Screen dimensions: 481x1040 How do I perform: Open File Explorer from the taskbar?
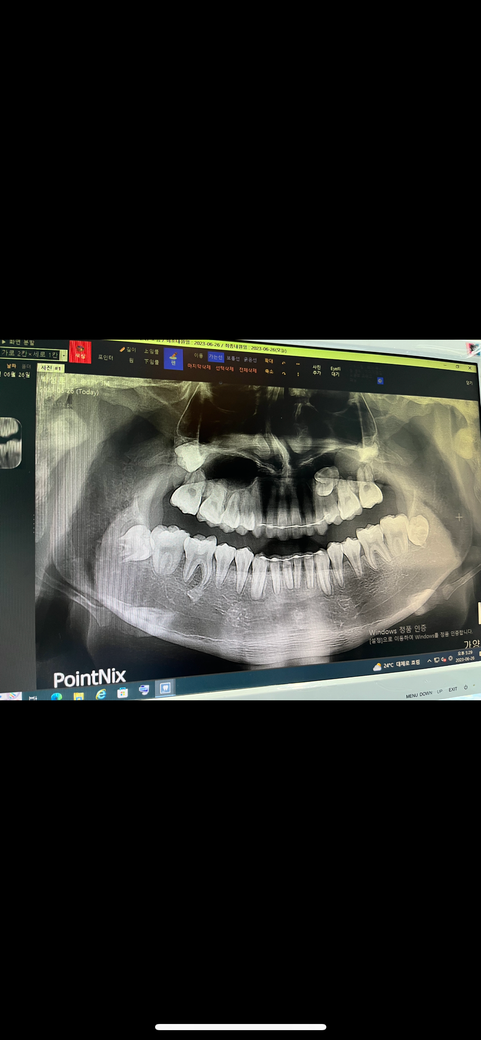(x=78, y=695)
